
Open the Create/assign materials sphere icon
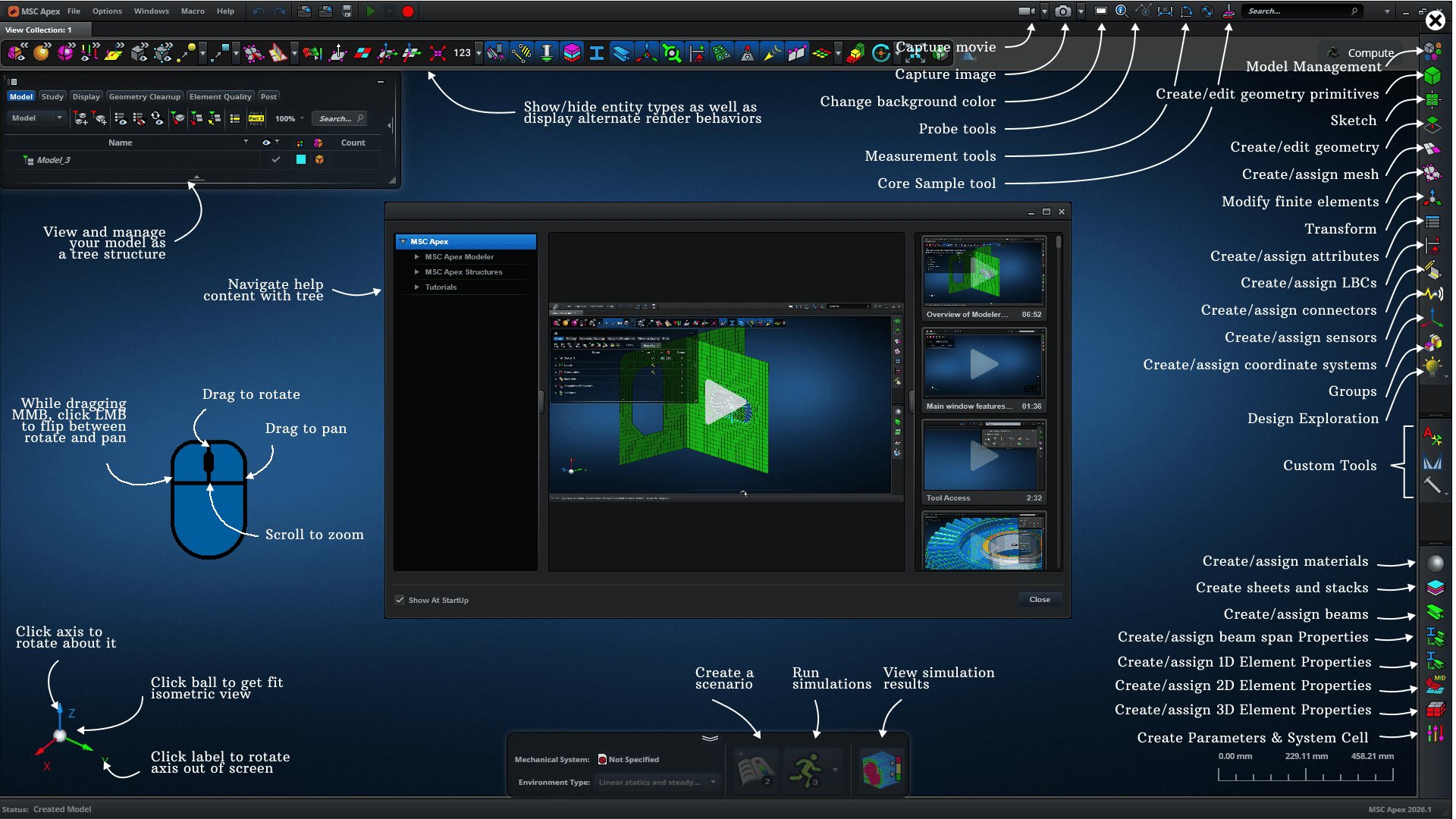pos(1435,563)
